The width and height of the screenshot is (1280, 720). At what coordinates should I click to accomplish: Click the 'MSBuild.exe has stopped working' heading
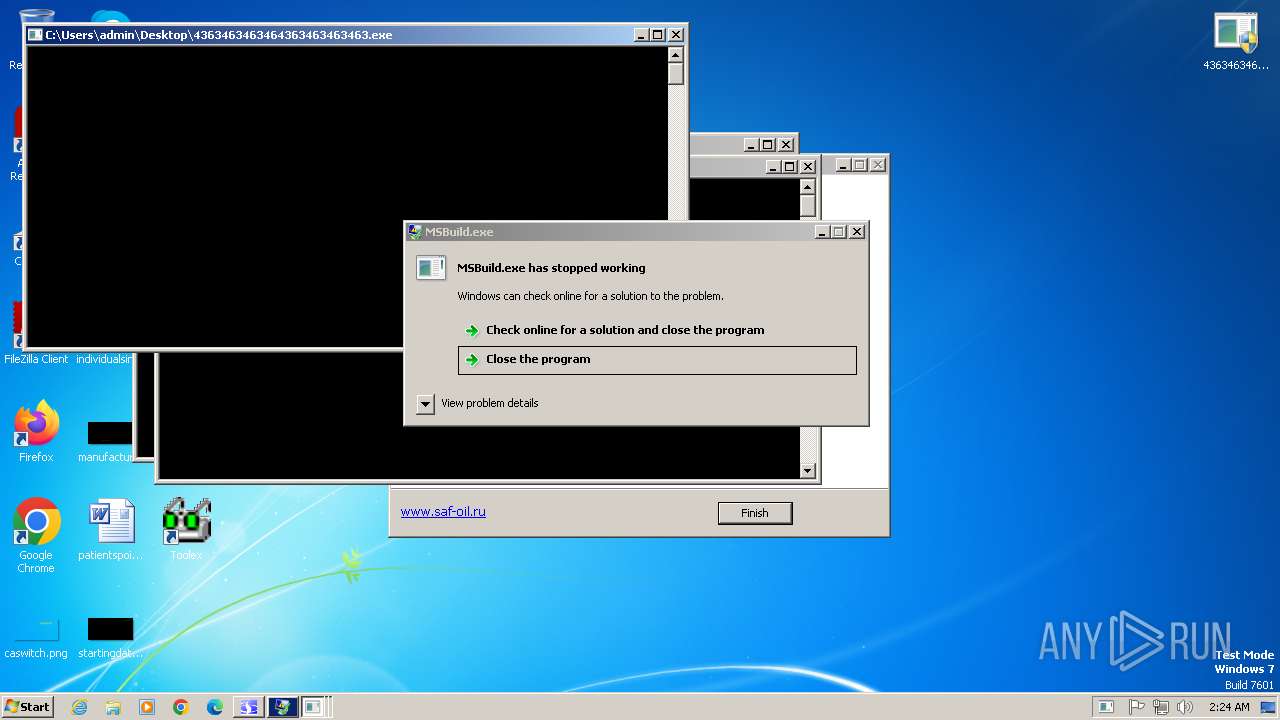pos(551,268)
